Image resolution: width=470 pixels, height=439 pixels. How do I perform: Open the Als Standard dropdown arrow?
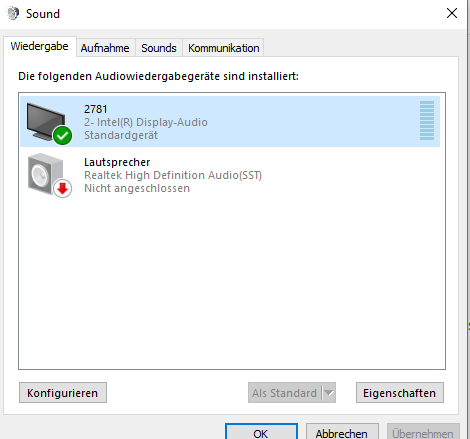(329, 393)
